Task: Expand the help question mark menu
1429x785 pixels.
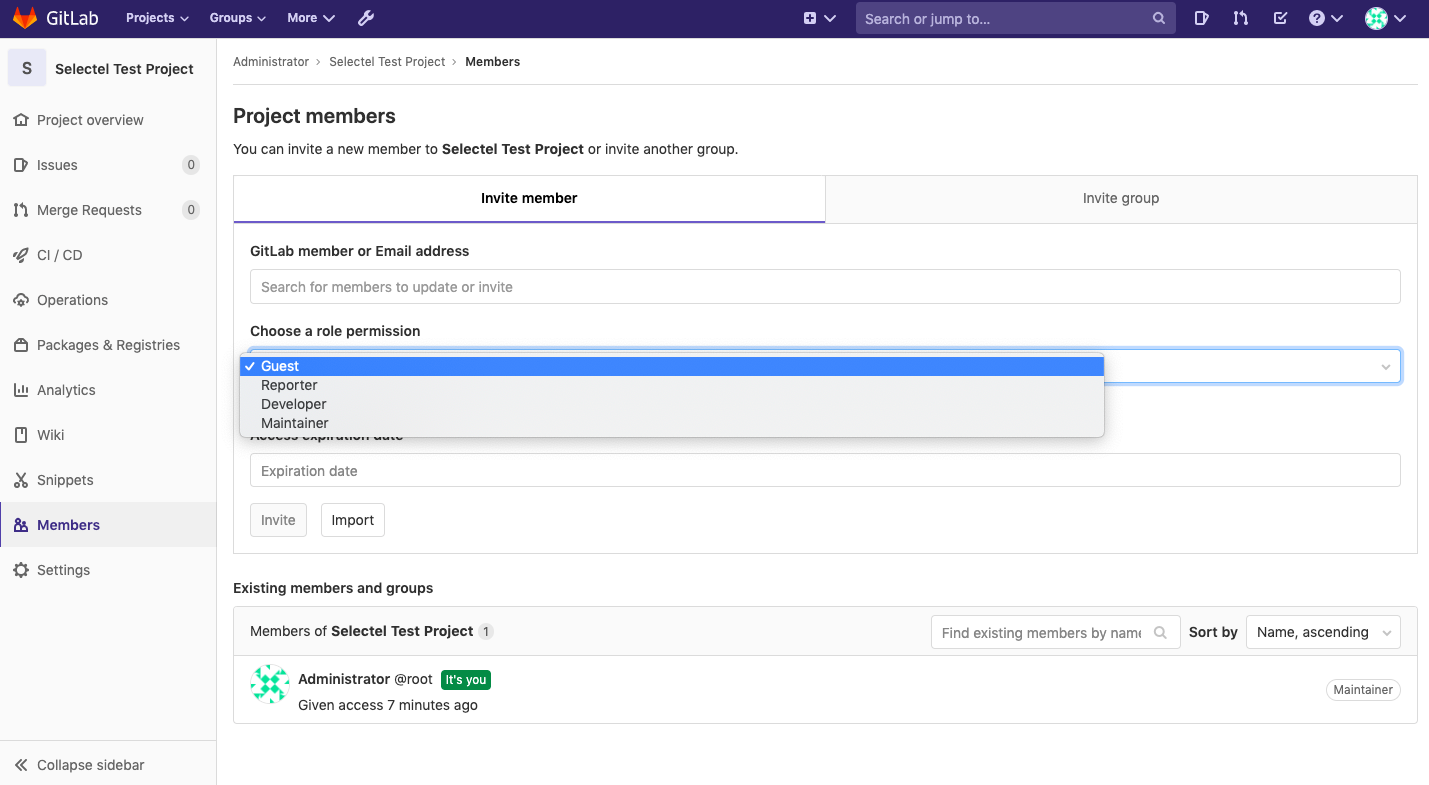Action: [1325, 18]
